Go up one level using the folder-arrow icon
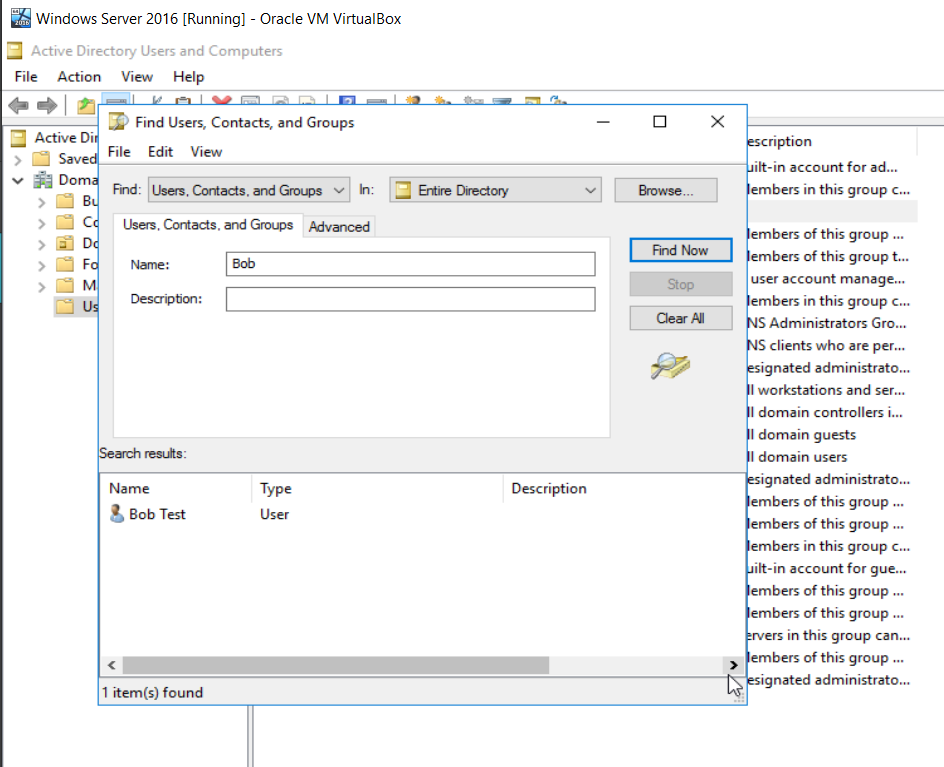 click(x=85, y=106)
